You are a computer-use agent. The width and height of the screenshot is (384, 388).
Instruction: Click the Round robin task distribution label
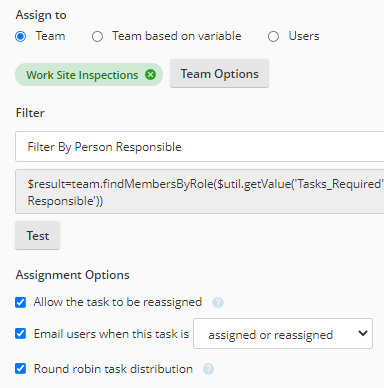[113, 369]
